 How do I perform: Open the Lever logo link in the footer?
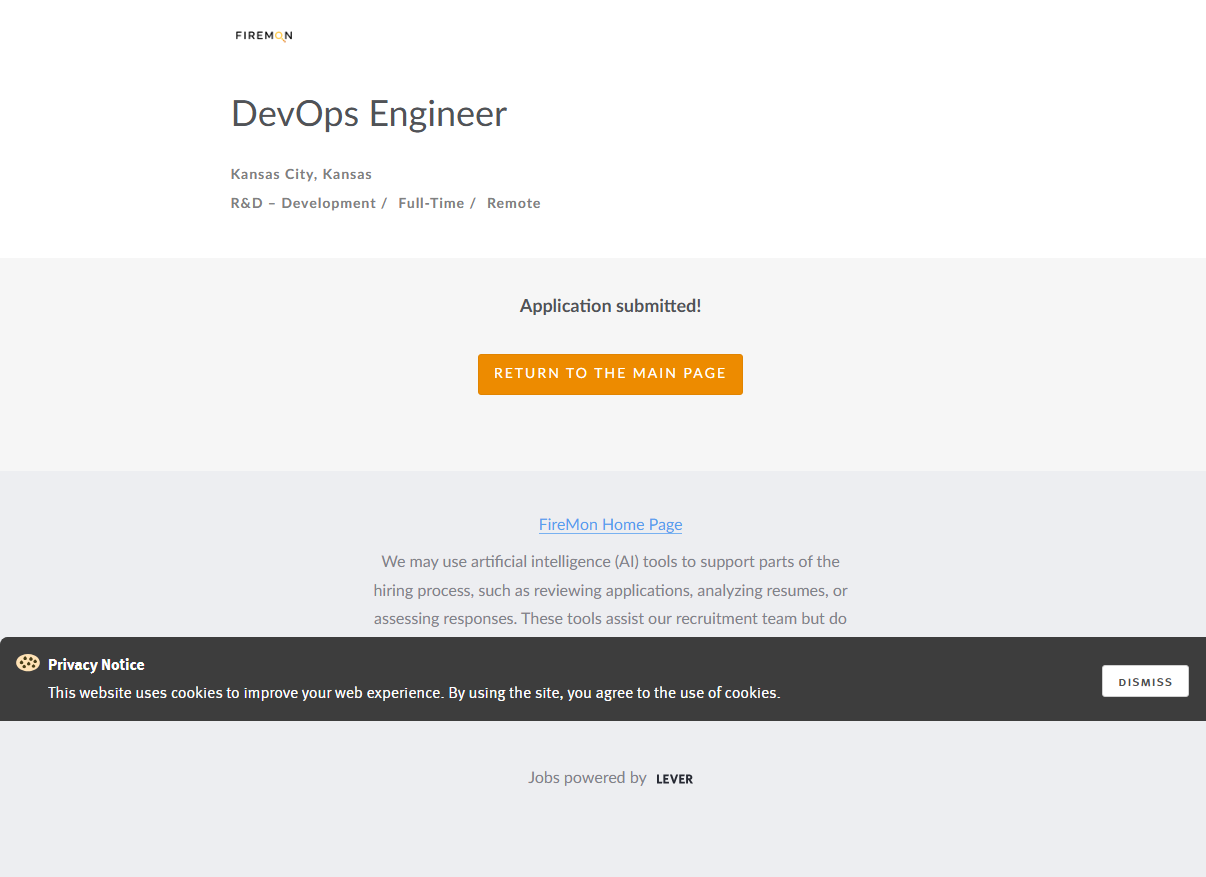(x=674, y=779)
